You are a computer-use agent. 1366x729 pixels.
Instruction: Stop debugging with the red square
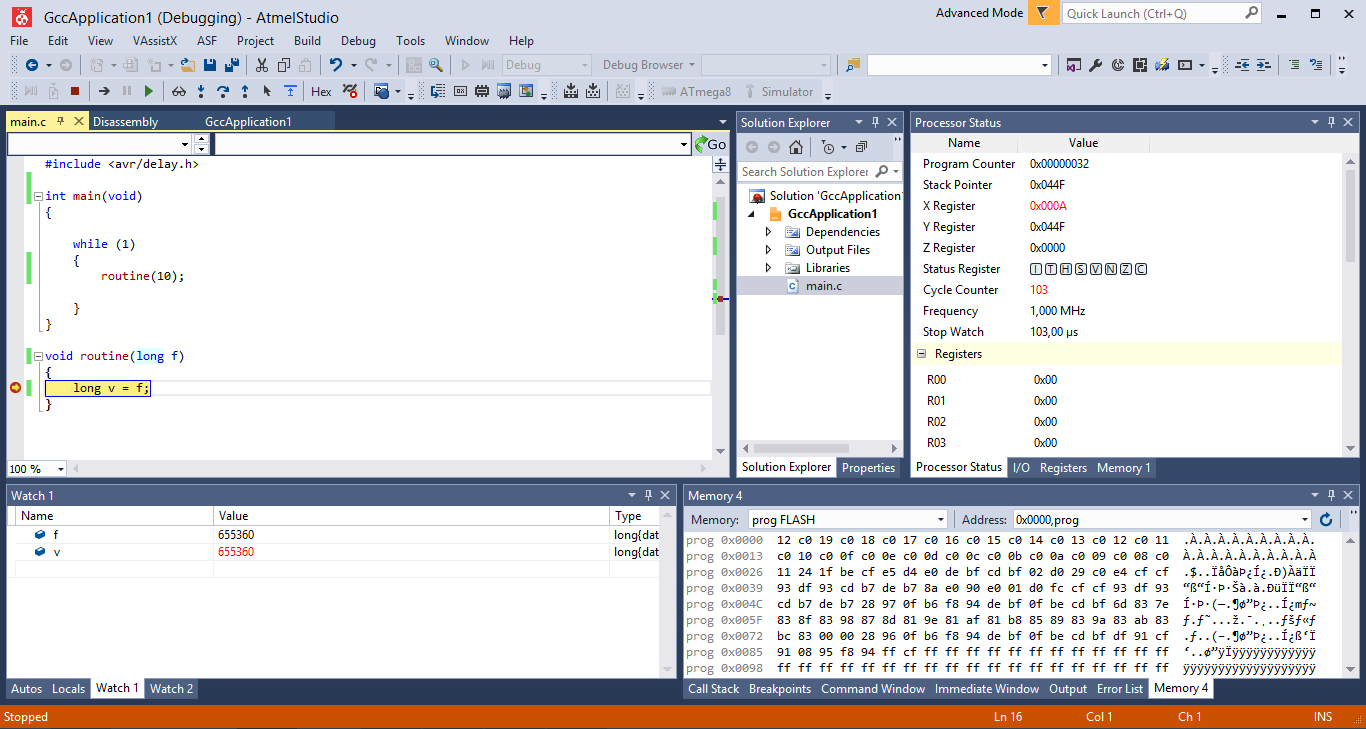(75, 91)
